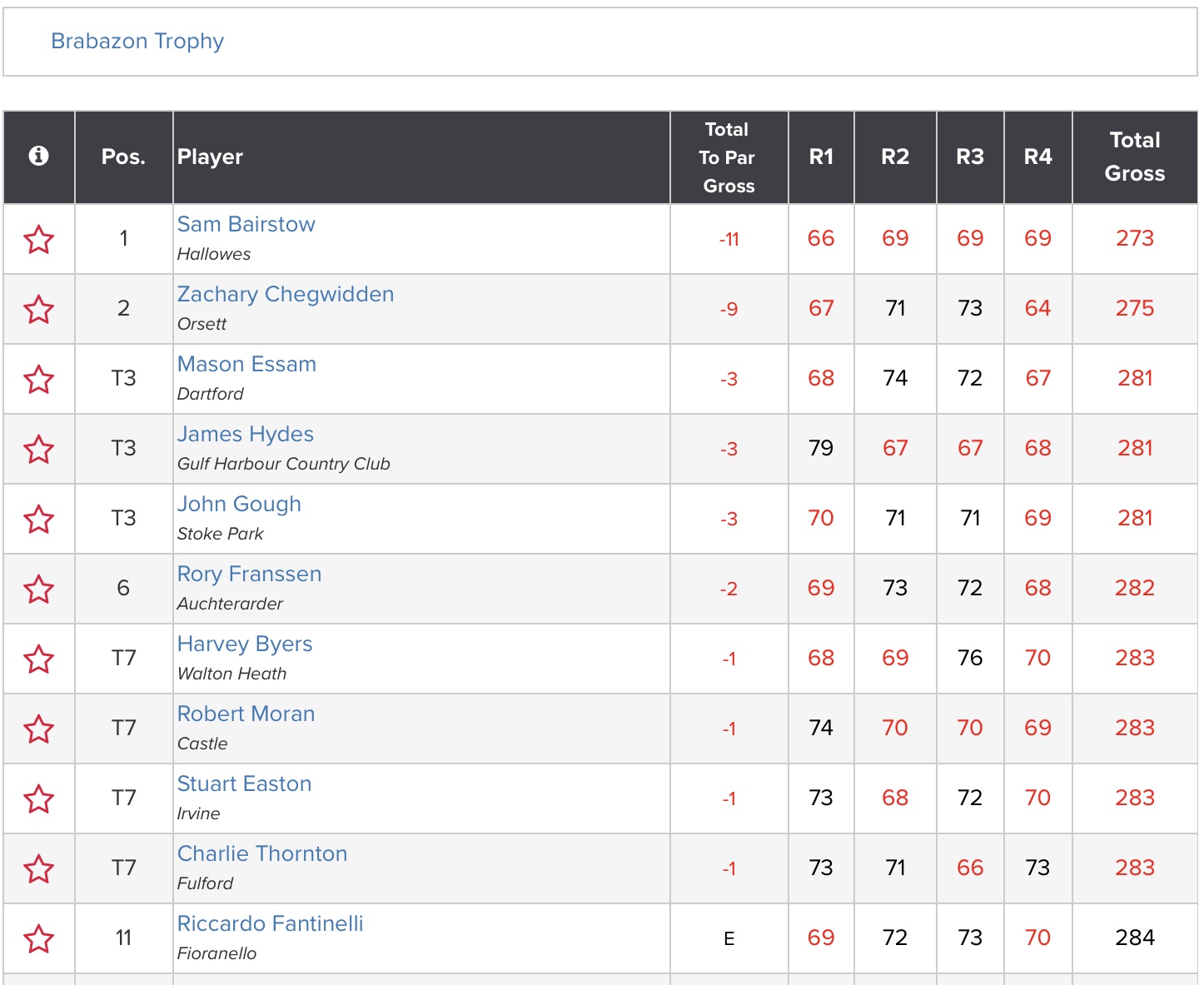View Zachary Chegwidden's scorecard

(285, 294)
